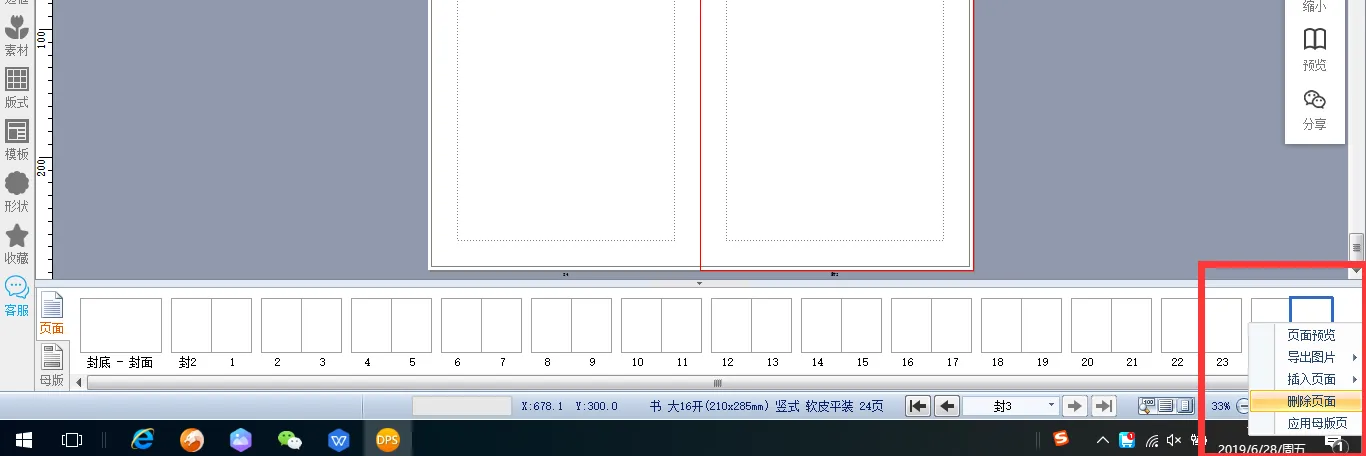
Task: Select page 8 thumbnail
Action: pyautogui.click(x=551, y=325)
